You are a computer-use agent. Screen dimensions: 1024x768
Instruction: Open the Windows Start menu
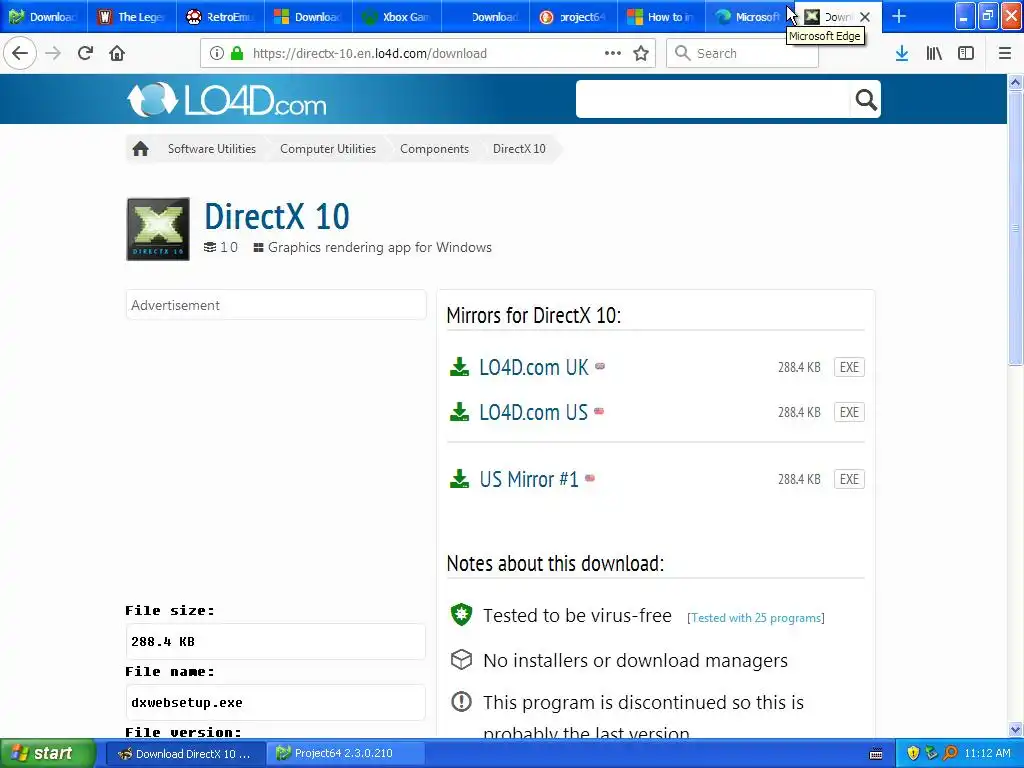click(x=48, y=754)
